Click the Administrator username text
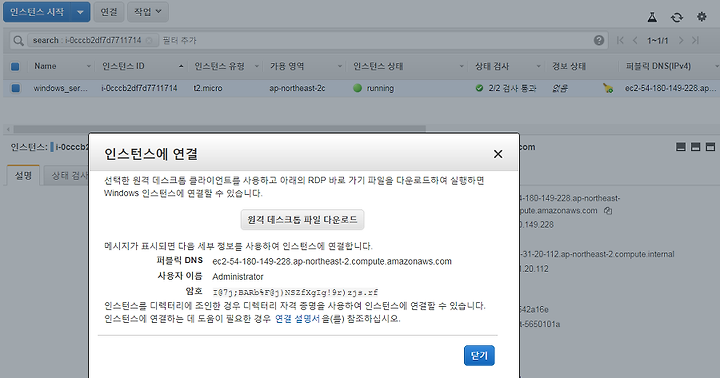 [238, 277]
